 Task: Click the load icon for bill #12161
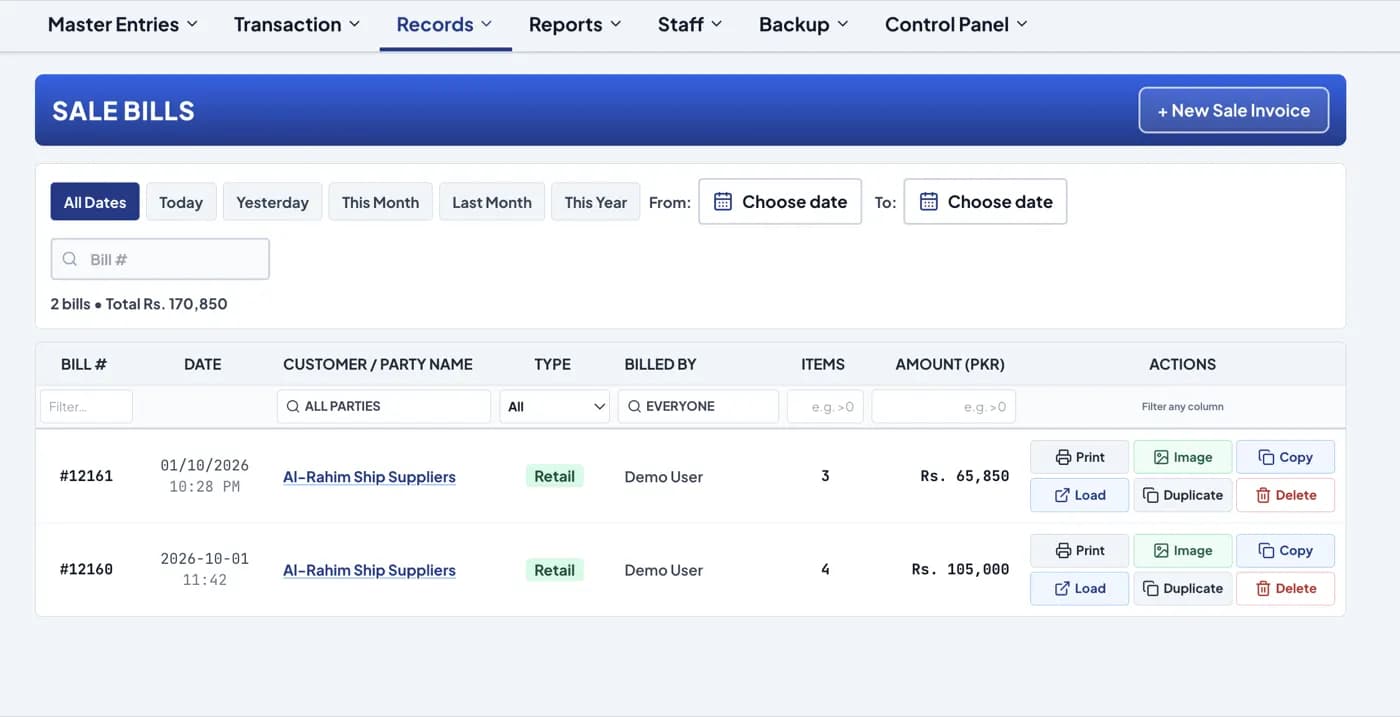click(1062, 495)
